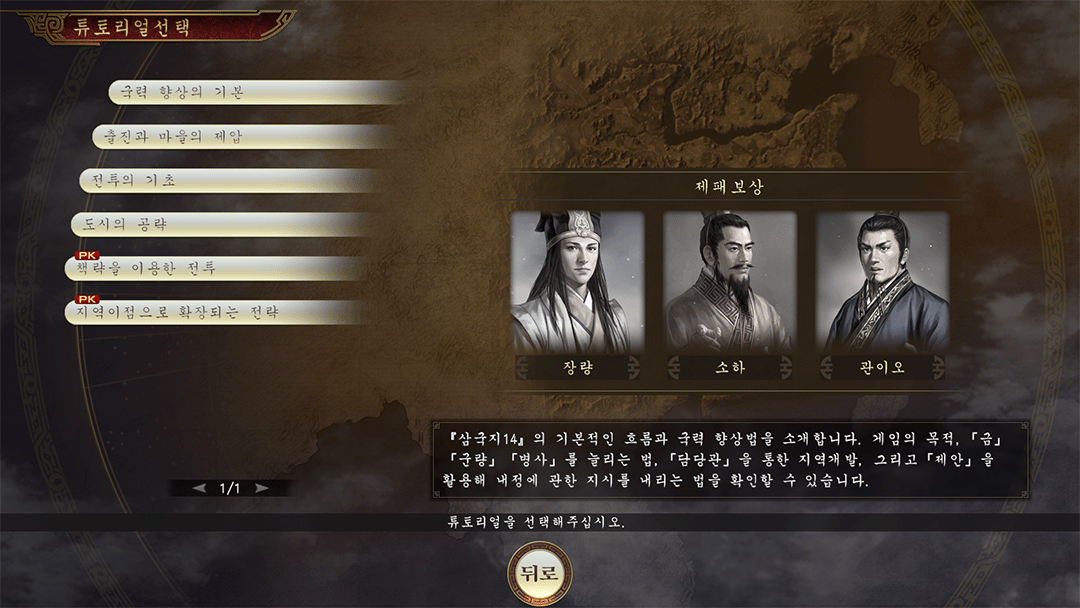Click the 장량 name plate
The height and width of the screenshot is (608, 1080).
pos(578,367)
